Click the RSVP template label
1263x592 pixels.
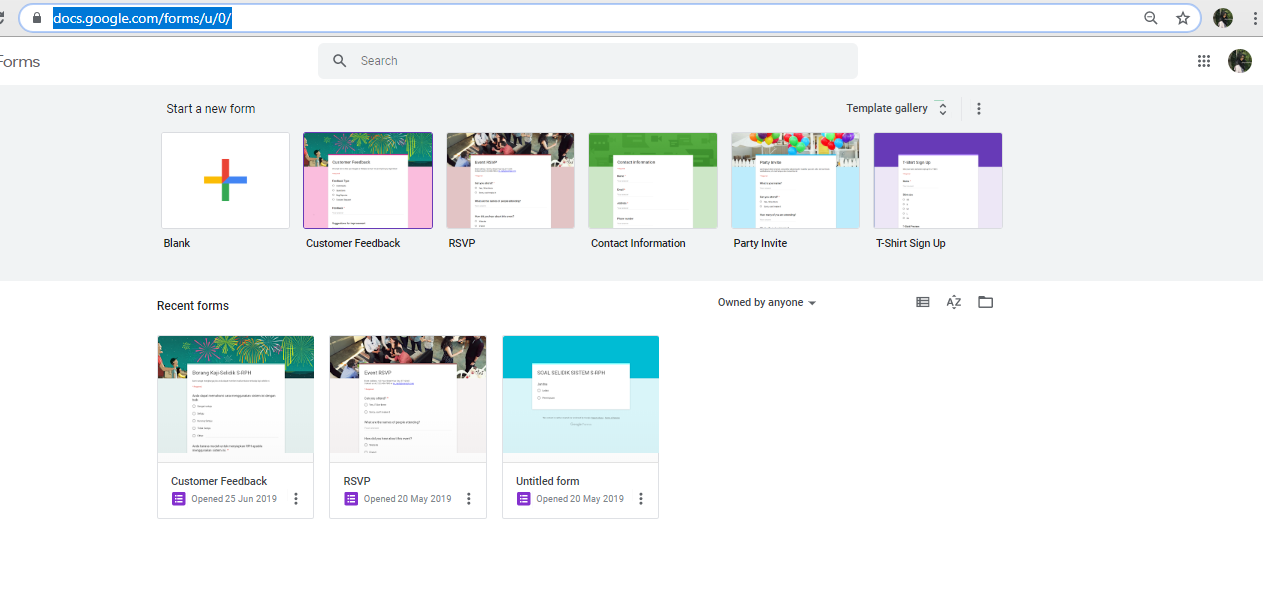[x=463, y=243]
